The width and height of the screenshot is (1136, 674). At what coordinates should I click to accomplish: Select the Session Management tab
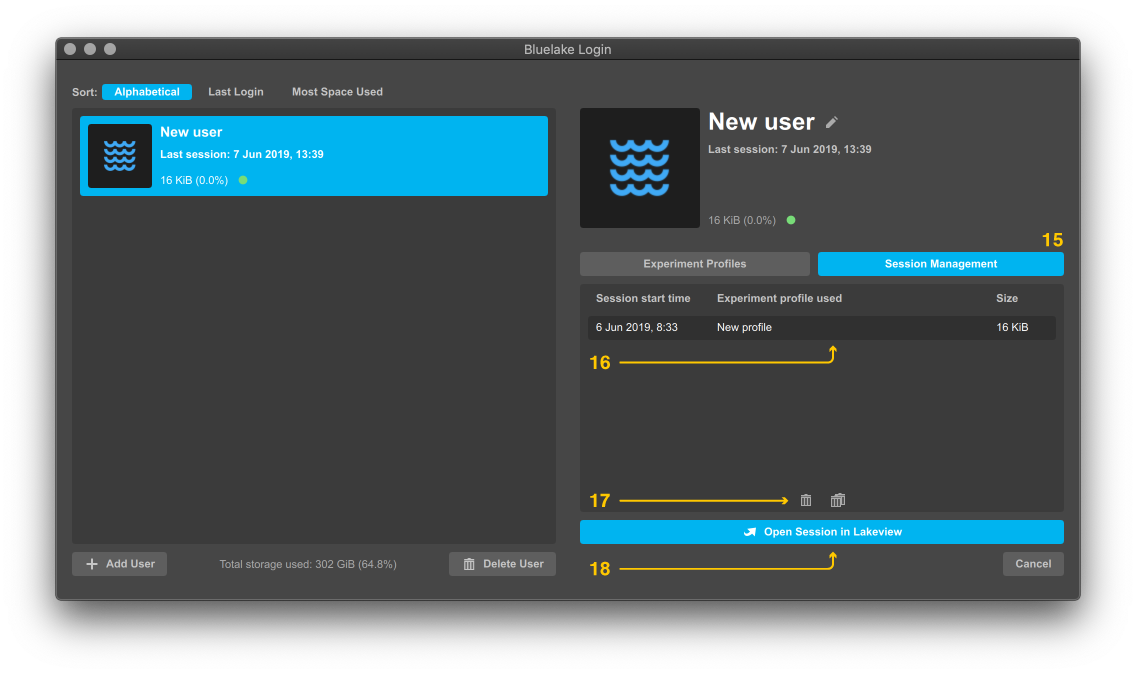pos(940,264)
